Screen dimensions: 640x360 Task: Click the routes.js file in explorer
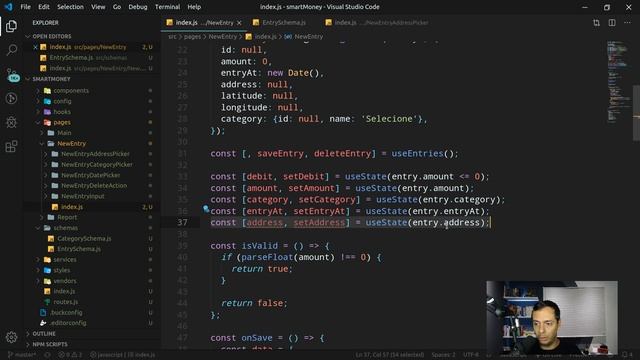click(x=65, y=302)
